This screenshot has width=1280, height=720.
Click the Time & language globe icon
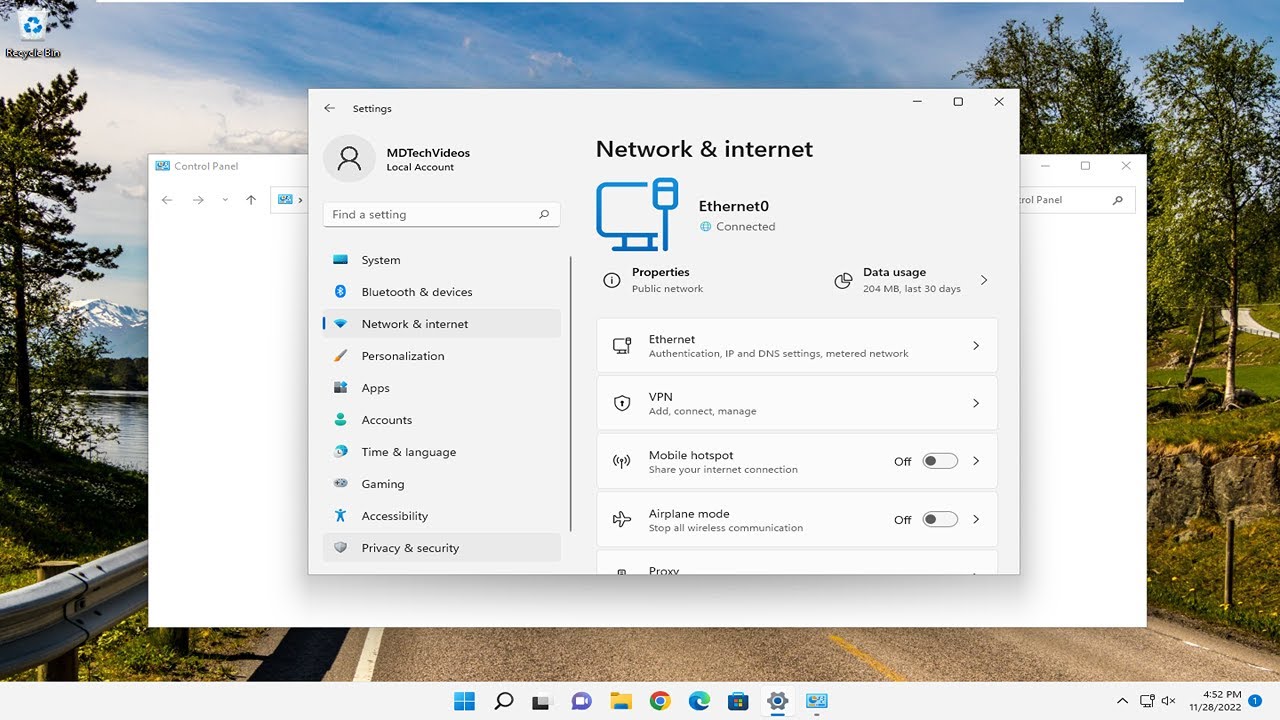click(x=340, y=452)
